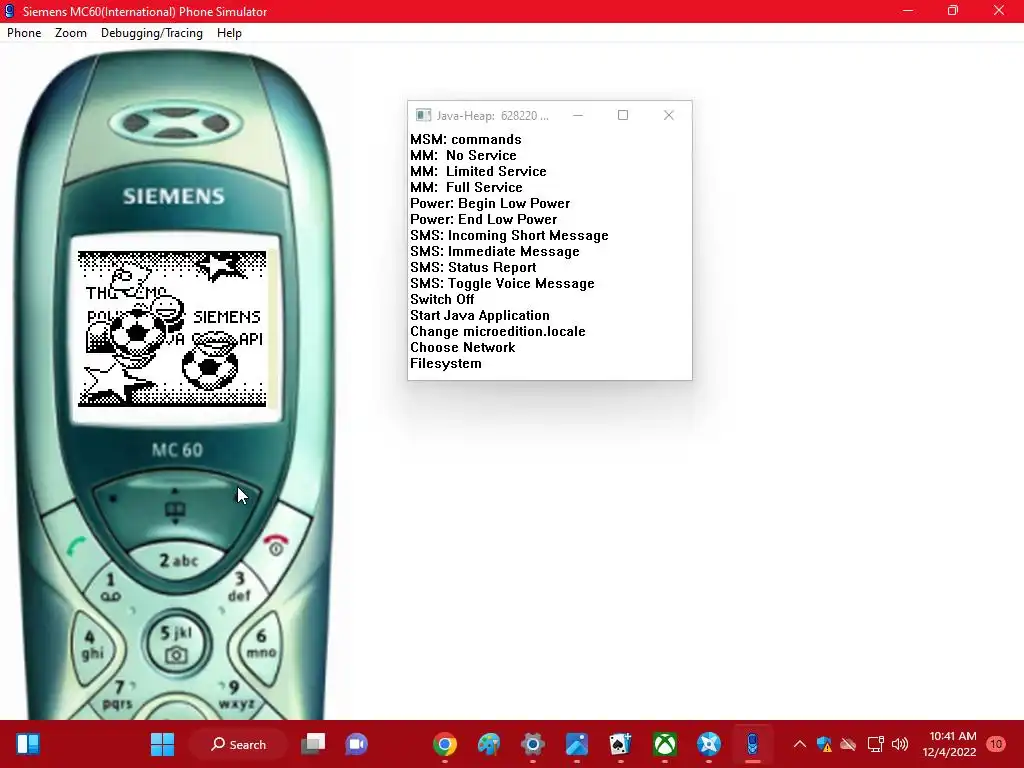Select 'MSM: commands' header line
The height and width of the screenshot is (768, 1024).
(x=466, y=139)
